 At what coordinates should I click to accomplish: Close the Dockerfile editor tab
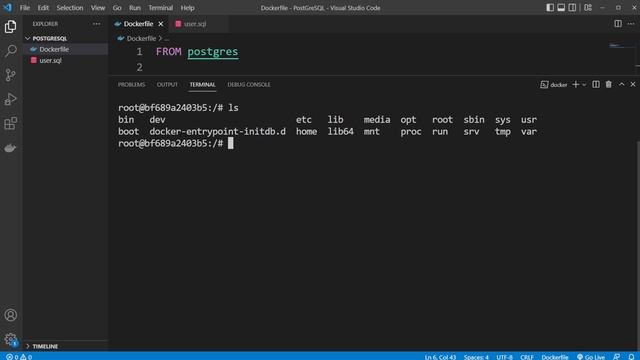click(x=161, y=24)
